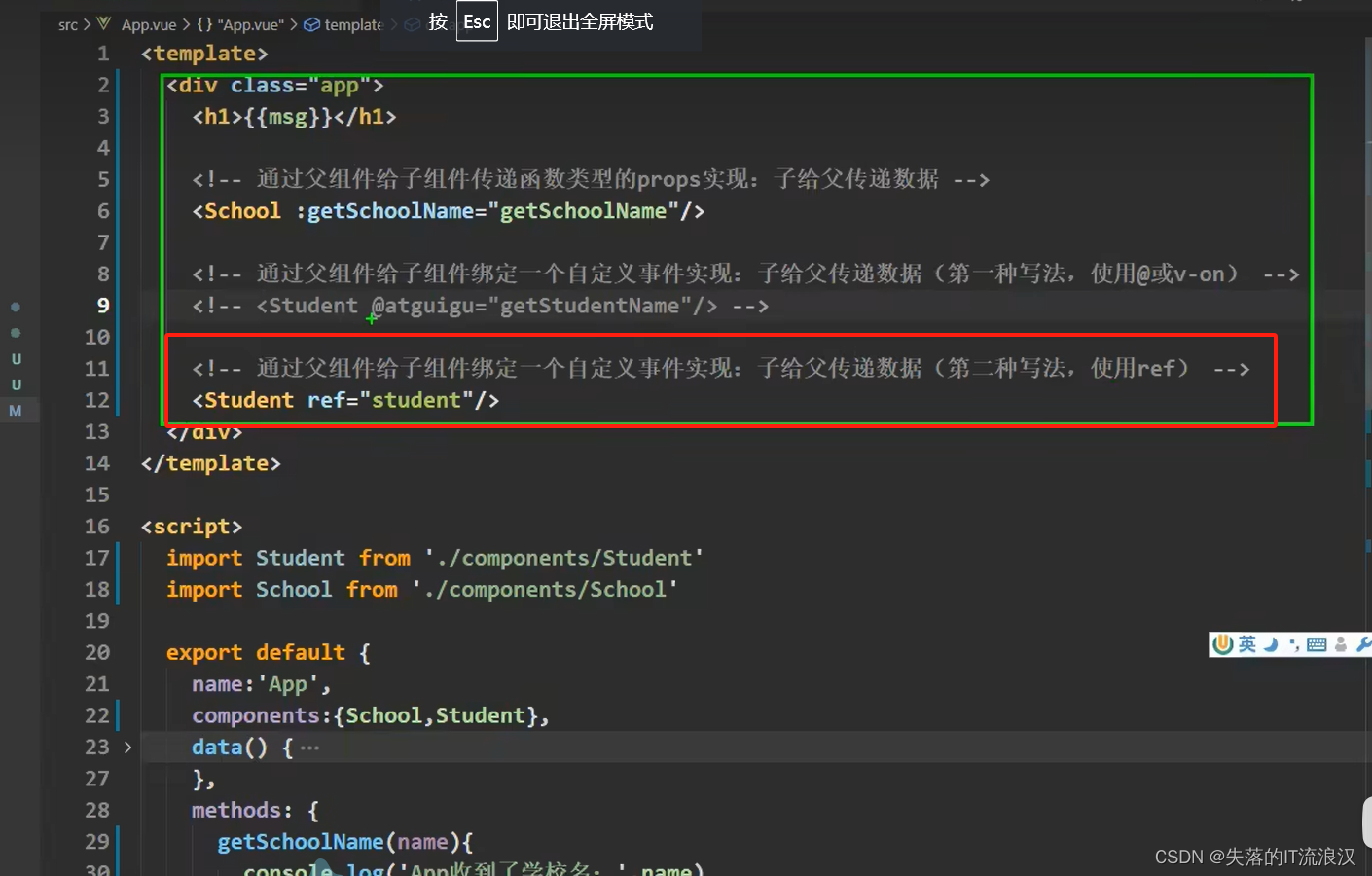Click the cube symbol icon before template breadcrumb
This screenshot has width=1372, height=876.
[311, 24]
